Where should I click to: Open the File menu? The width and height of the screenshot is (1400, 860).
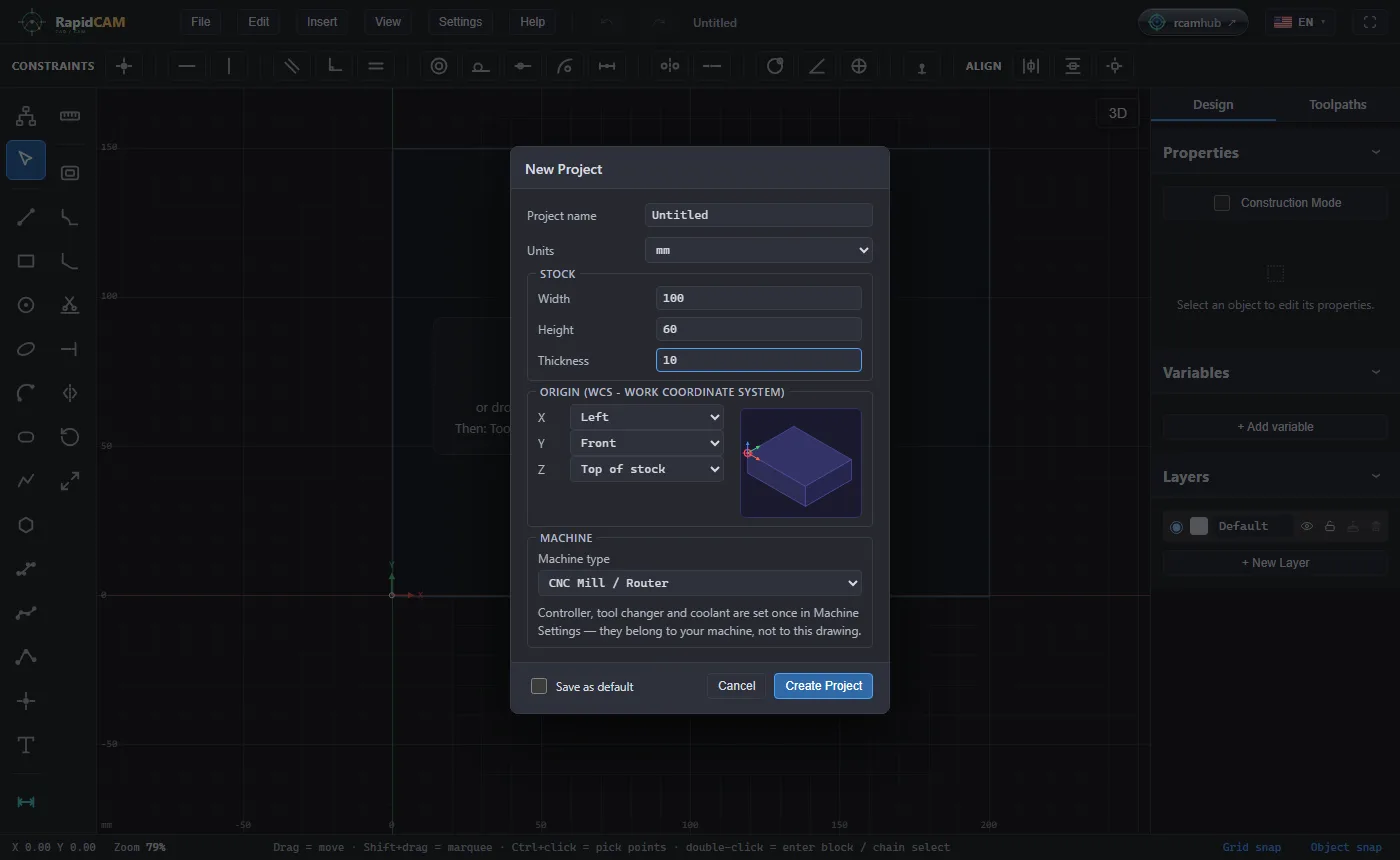(201, 22)
